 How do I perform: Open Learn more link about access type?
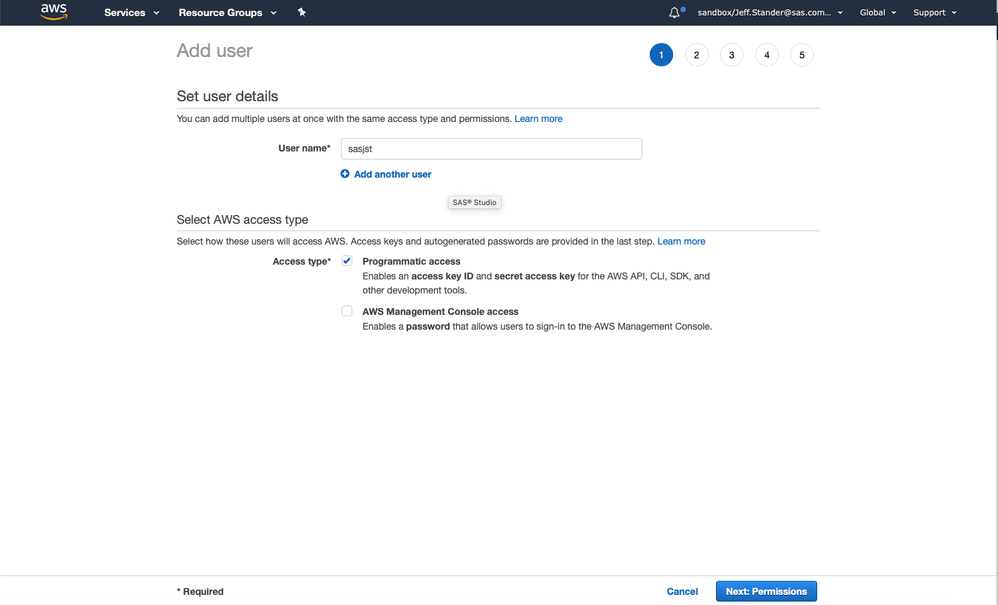[681, 241]
